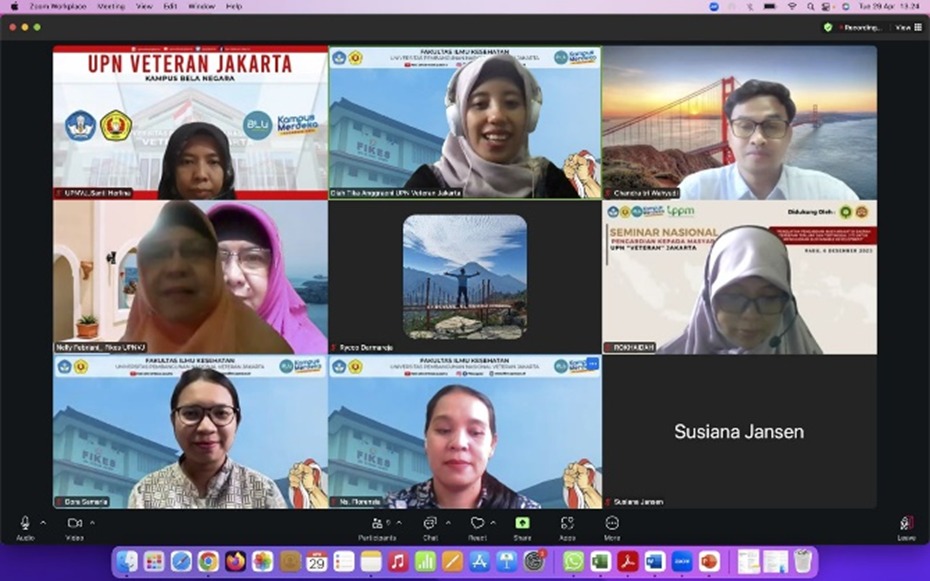Open the More options menu

pyautogui.click(x=612, y=524)
